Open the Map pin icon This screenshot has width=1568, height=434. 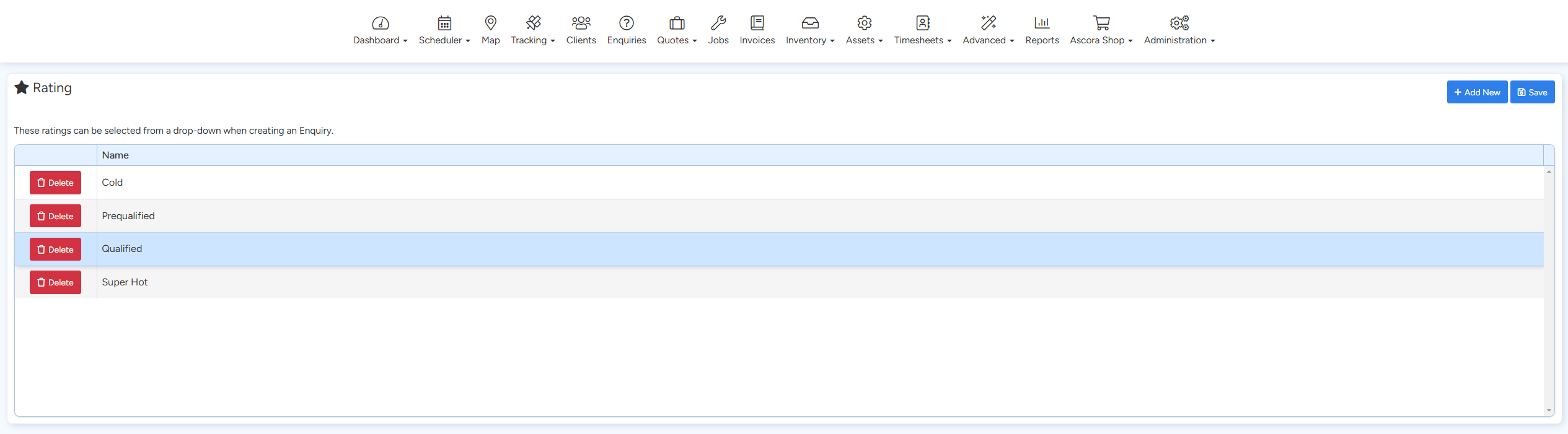coord(490,23)
